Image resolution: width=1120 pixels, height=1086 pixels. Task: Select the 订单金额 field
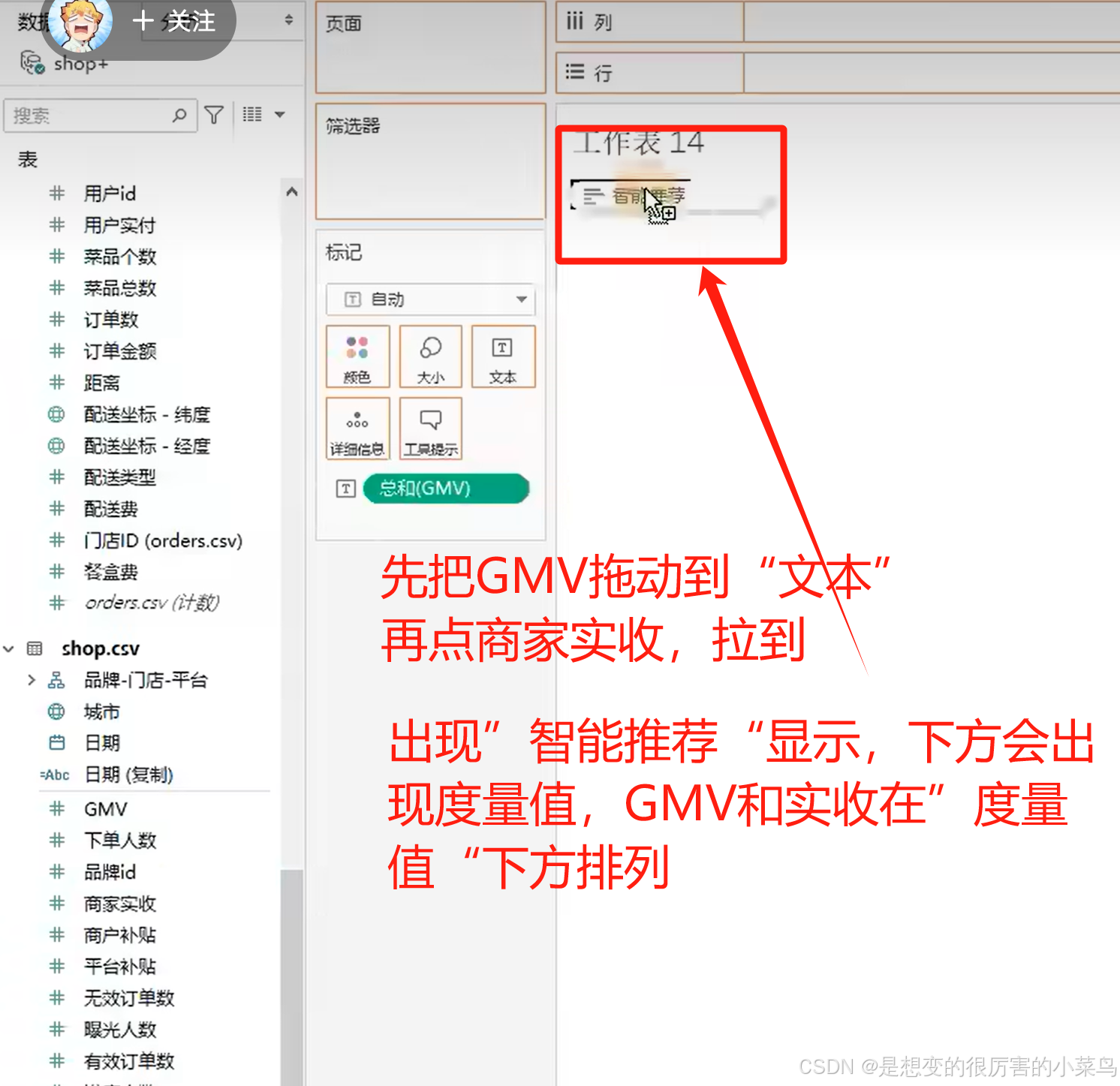pyautogui.click(x=119, y=351)
